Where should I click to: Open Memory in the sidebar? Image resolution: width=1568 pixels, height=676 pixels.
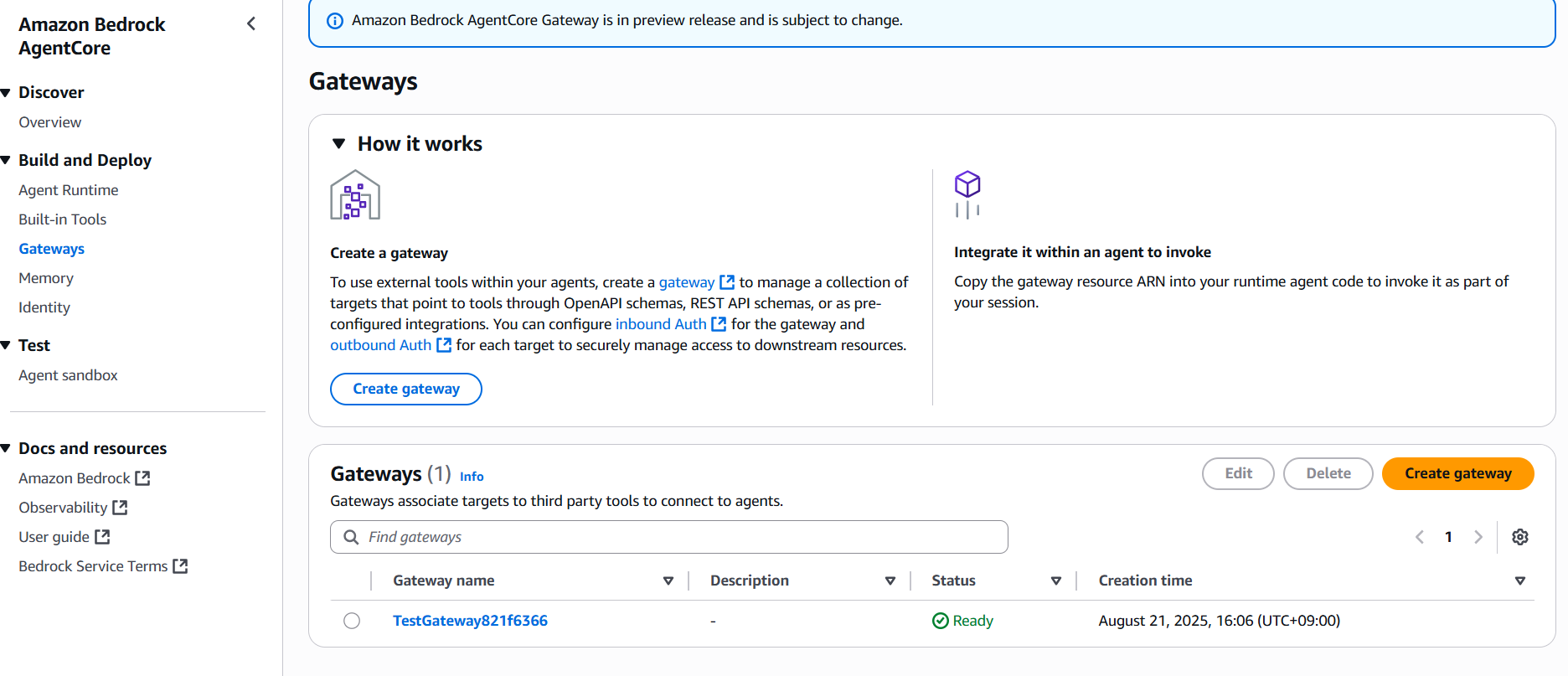[46, 278]
